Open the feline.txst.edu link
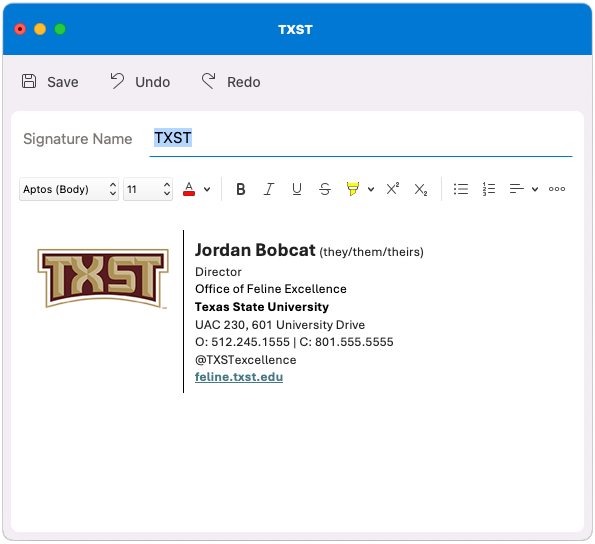595x544 pixels. pos(239,377)
